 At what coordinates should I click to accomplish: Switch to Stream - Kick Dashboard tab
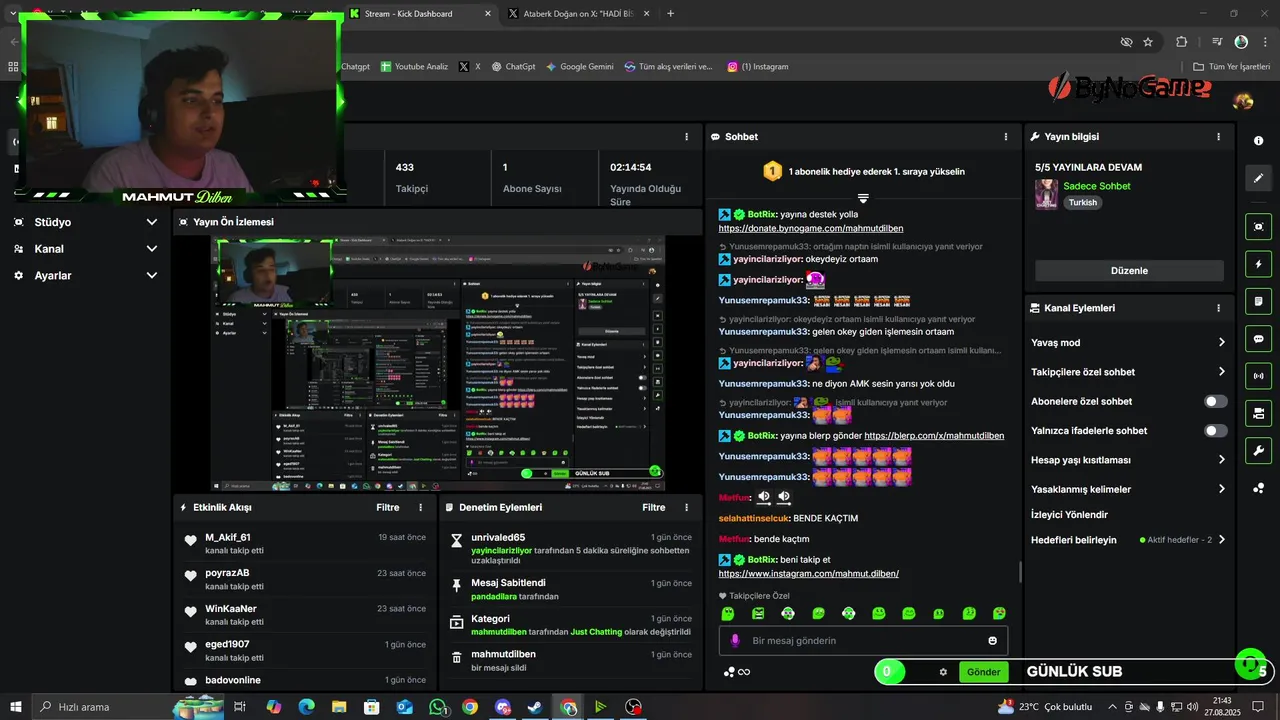click(x=420, y=14)
